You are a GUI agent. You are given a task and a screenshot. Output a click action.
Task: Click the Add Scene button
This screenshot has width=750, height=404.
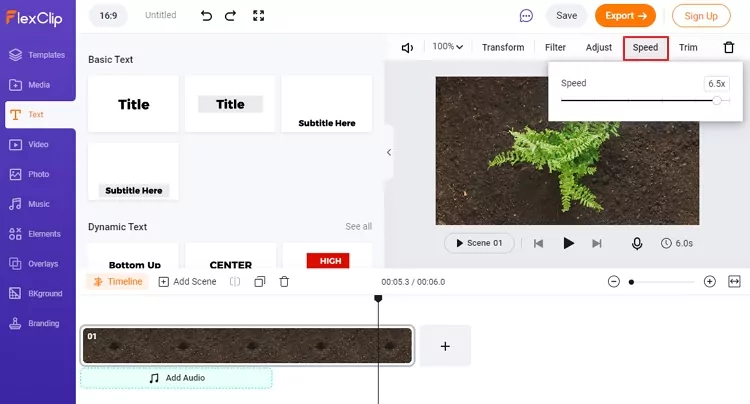click(188, 282)
